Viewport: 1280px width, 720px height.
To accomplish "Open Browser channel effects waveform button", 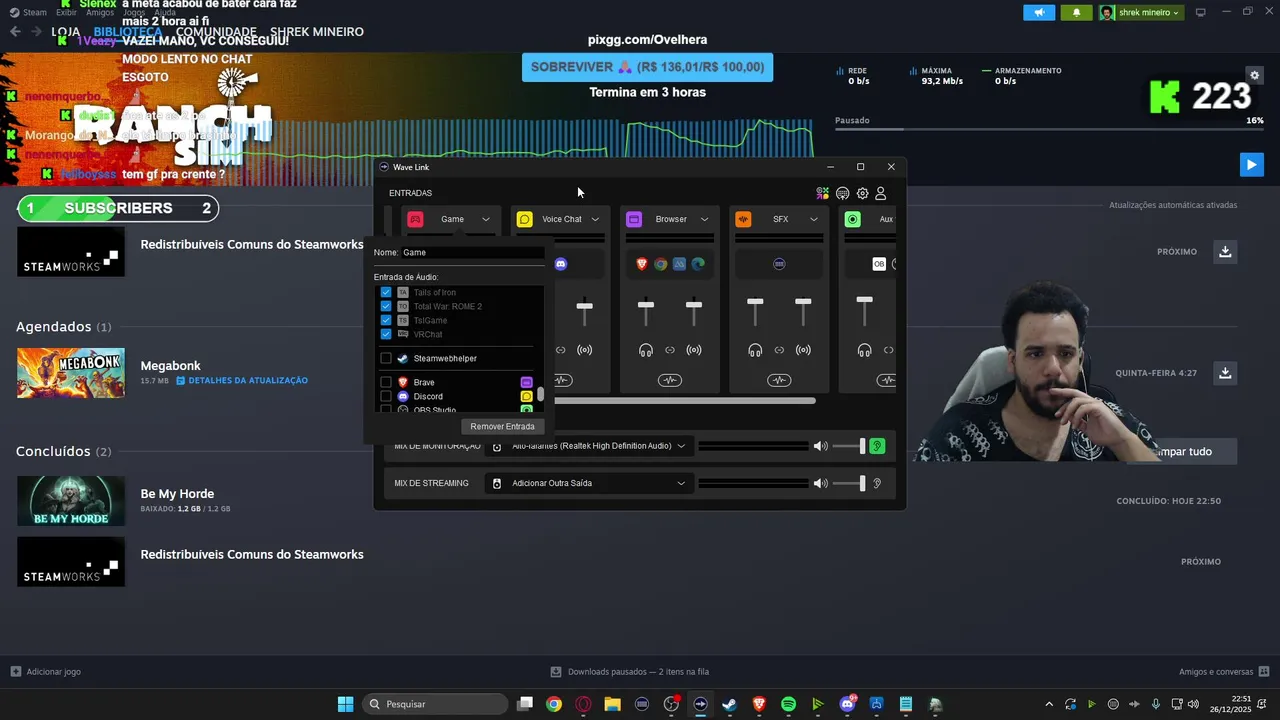I will (x=670, y=380).
